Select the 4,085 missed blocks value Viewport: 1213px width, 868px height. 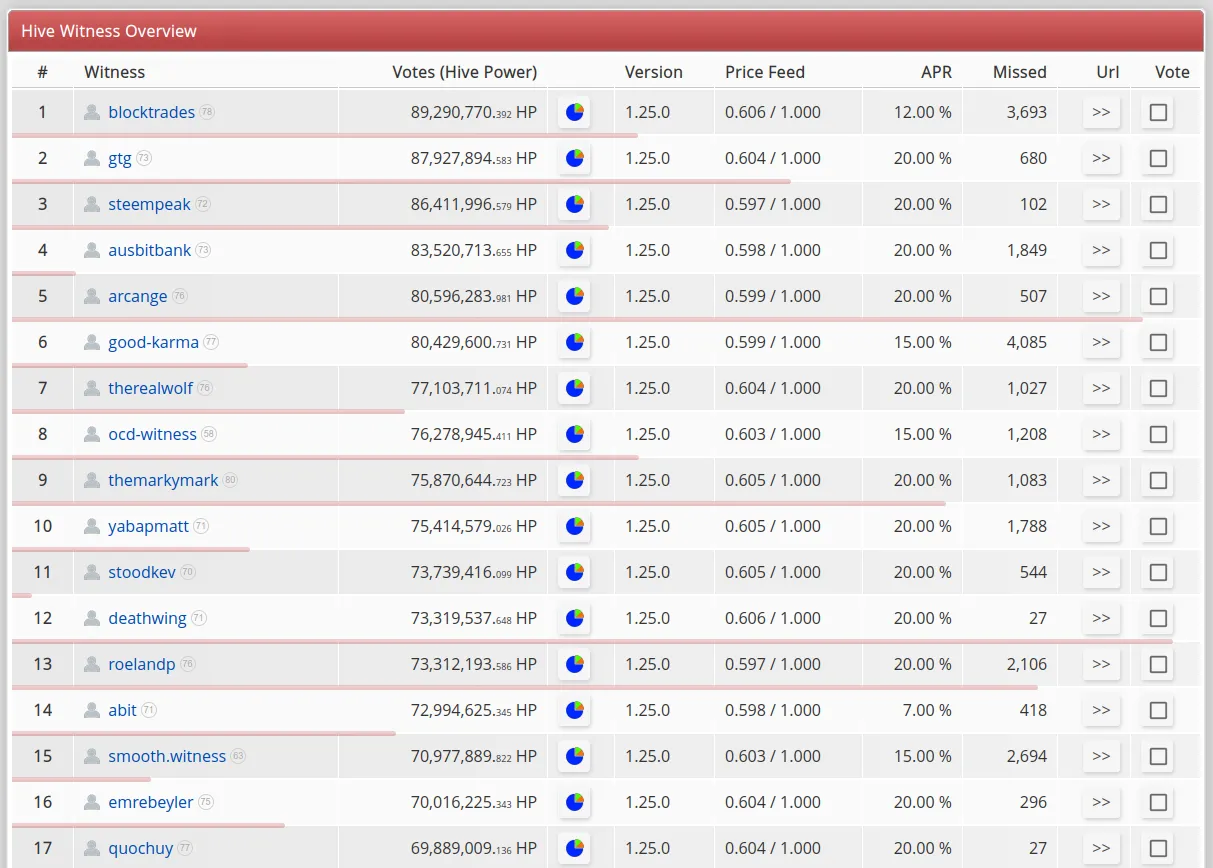[1027, 342]
